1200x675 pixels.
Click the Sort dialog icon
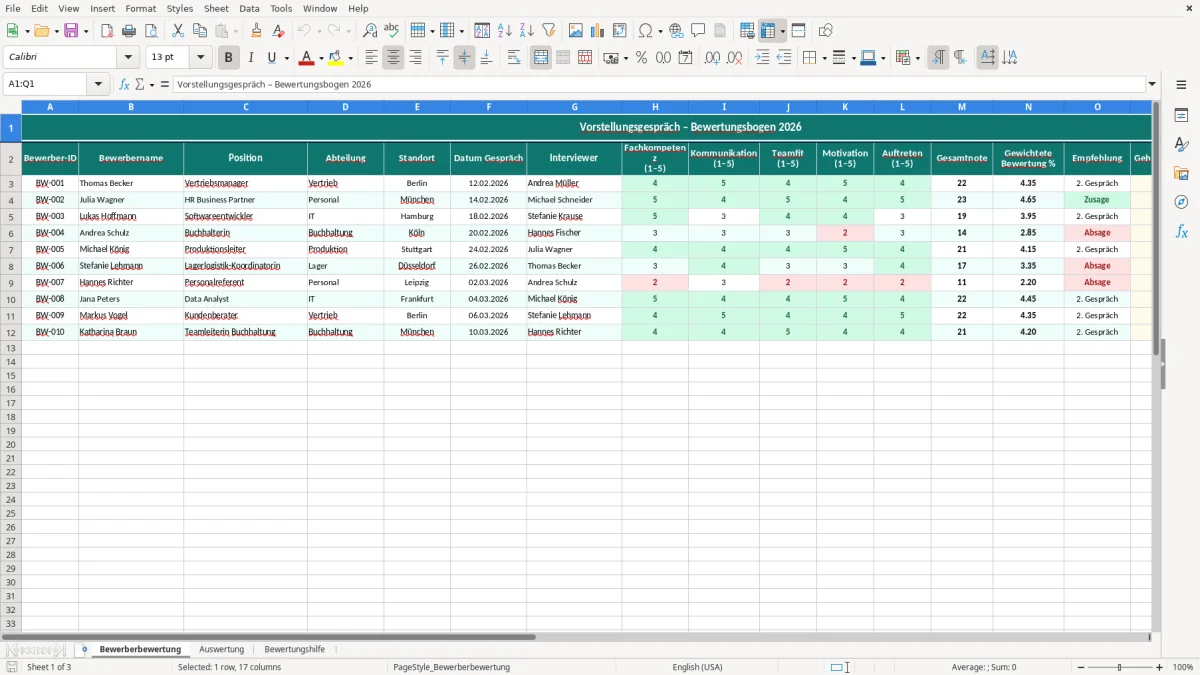[482, 31]
